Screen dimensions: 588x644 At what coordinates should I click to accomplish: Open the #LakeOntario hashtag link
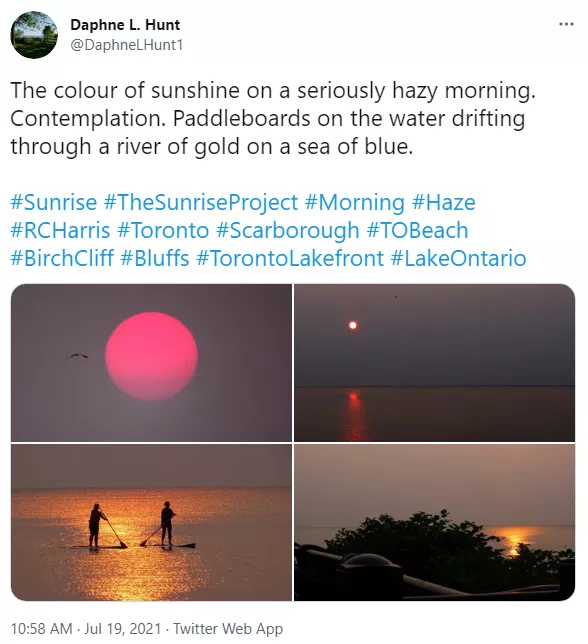(458, 258)
